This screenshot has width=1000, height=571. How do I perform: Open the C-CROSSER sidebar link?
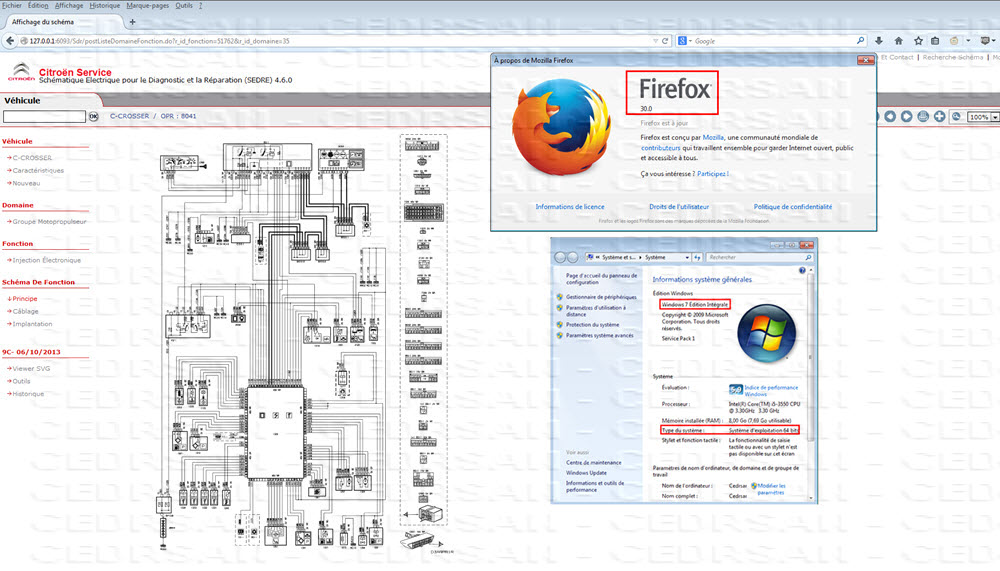(32, 158)
